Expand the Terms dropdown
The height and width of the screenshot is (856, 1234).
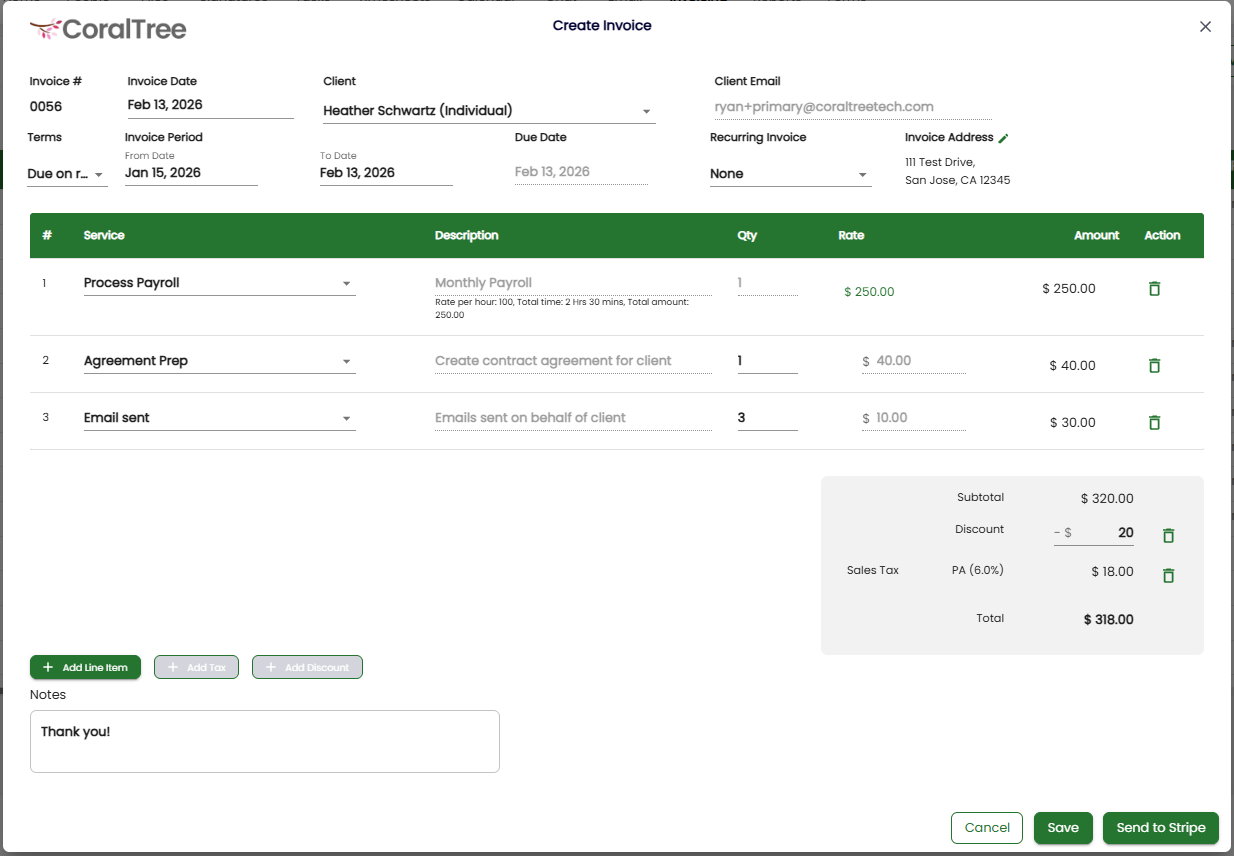pos(67,174)
